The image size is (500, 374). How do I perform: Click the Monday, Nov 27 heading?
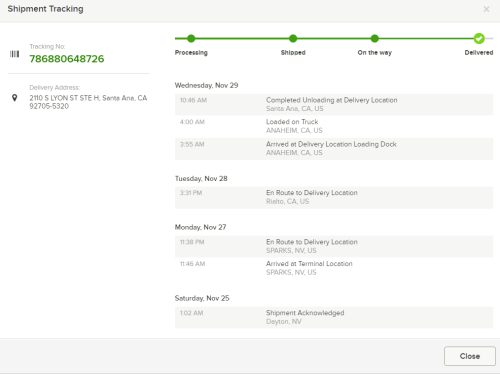pos(200,227)
